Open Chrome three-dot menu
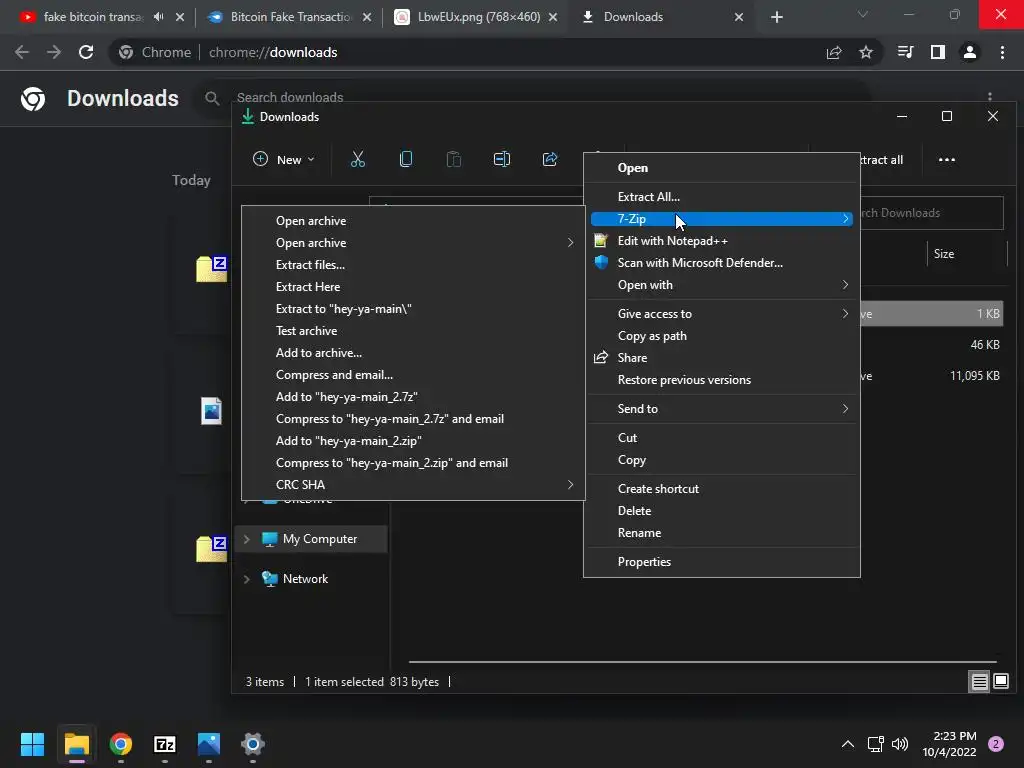Viewport: 1024px width, 768px height. 1002,52
